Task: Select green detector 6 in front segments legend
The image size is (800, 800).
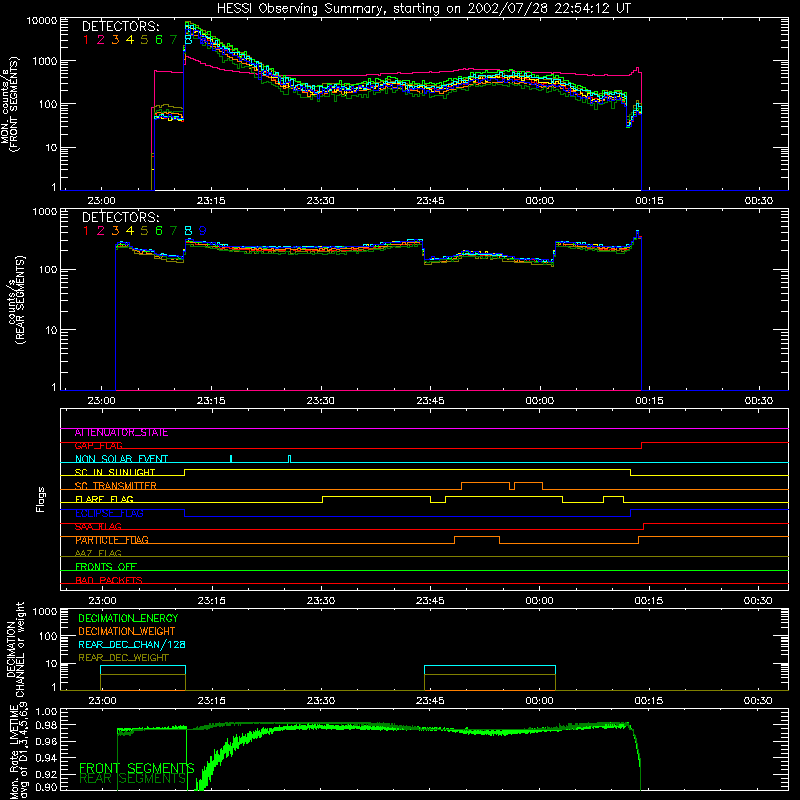Action: tap(159, 40)
